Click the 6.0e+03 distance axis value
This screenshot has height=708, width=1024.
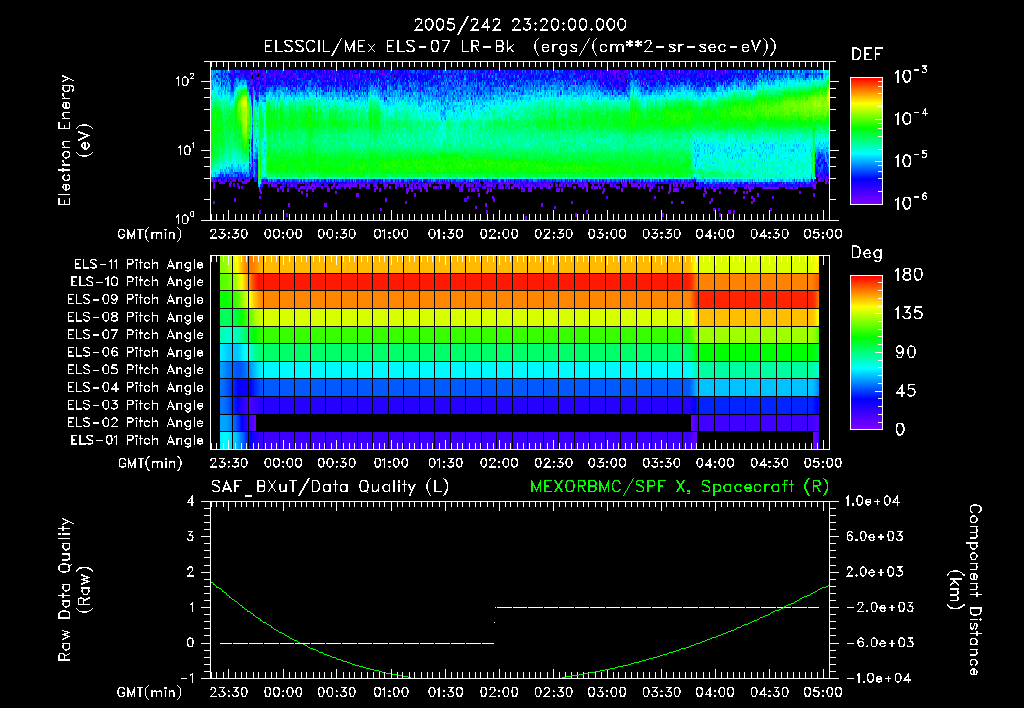875,536
